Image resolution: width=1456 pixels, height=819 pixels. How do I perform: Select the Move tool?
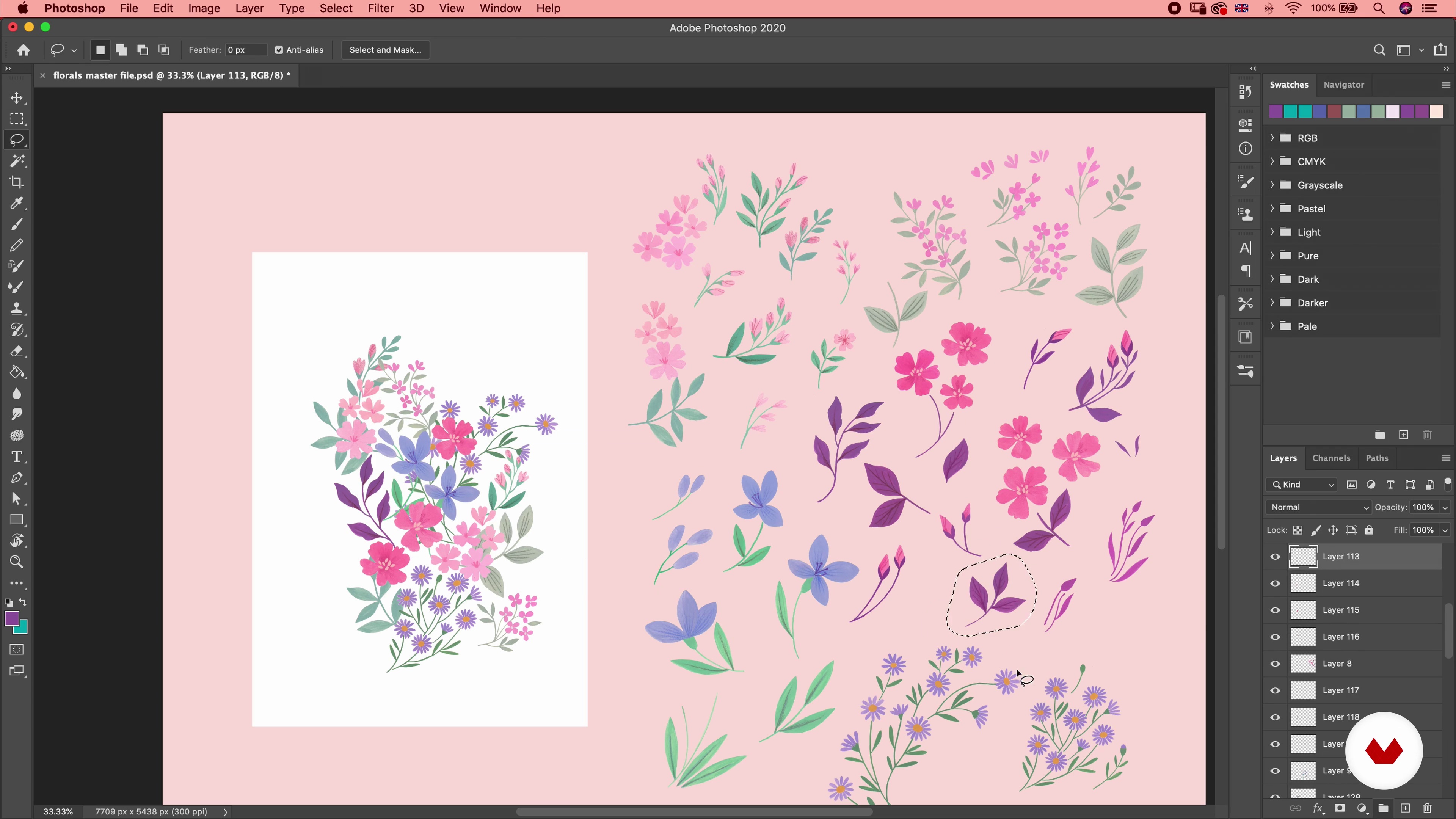click(16, 98)
